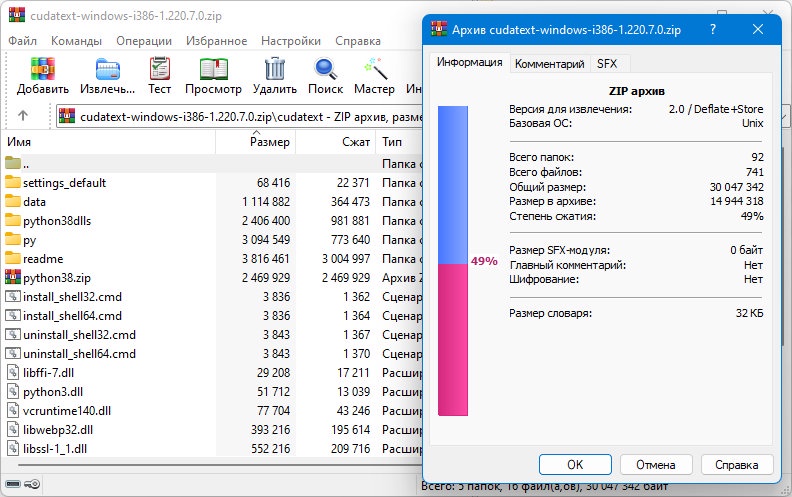Click the Удалить trash bin icon
This screenshot has width=792, height=497.
pos(275,69)
